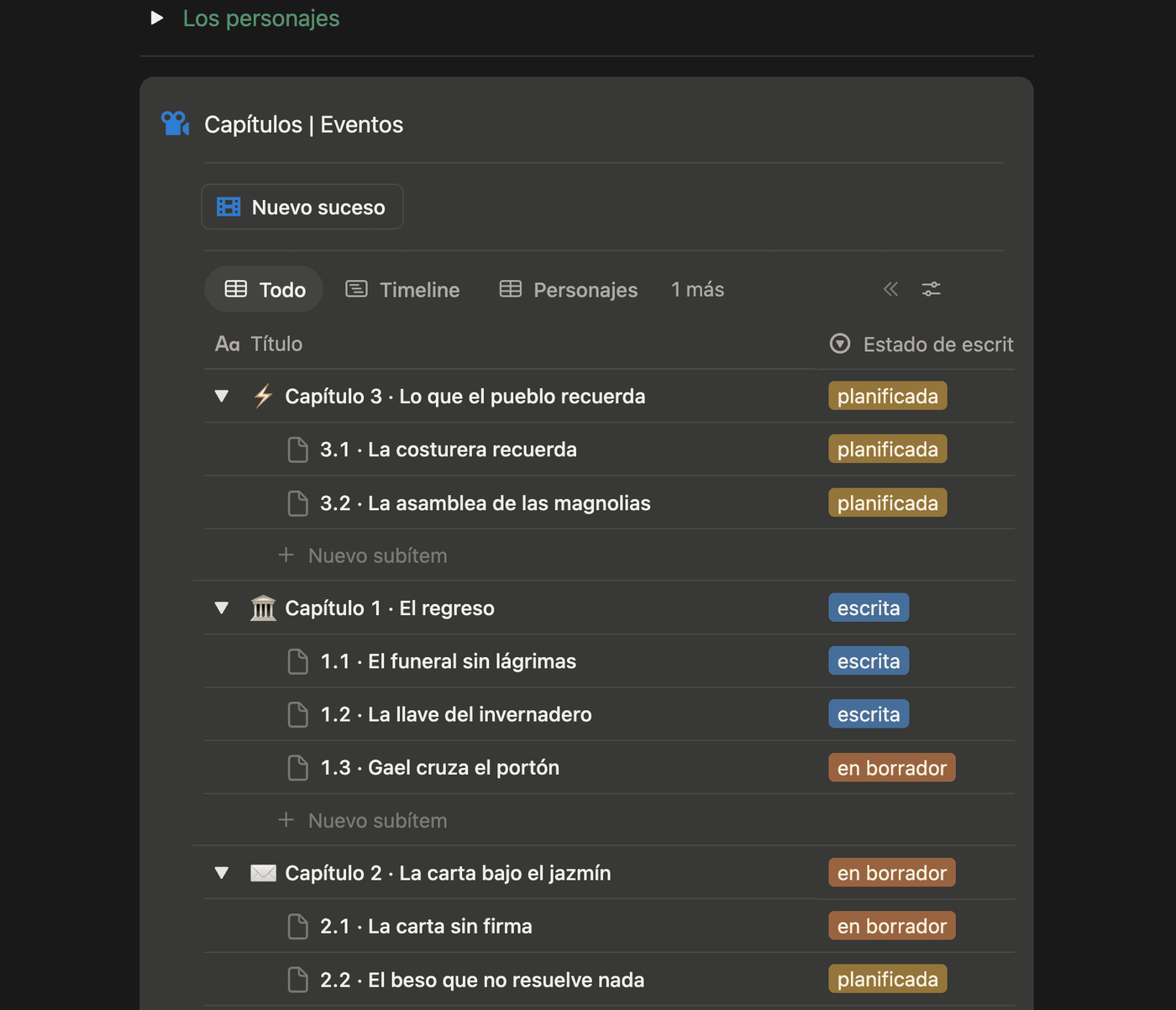Click the plus icon under Capítulo 3 subitems

286,555
